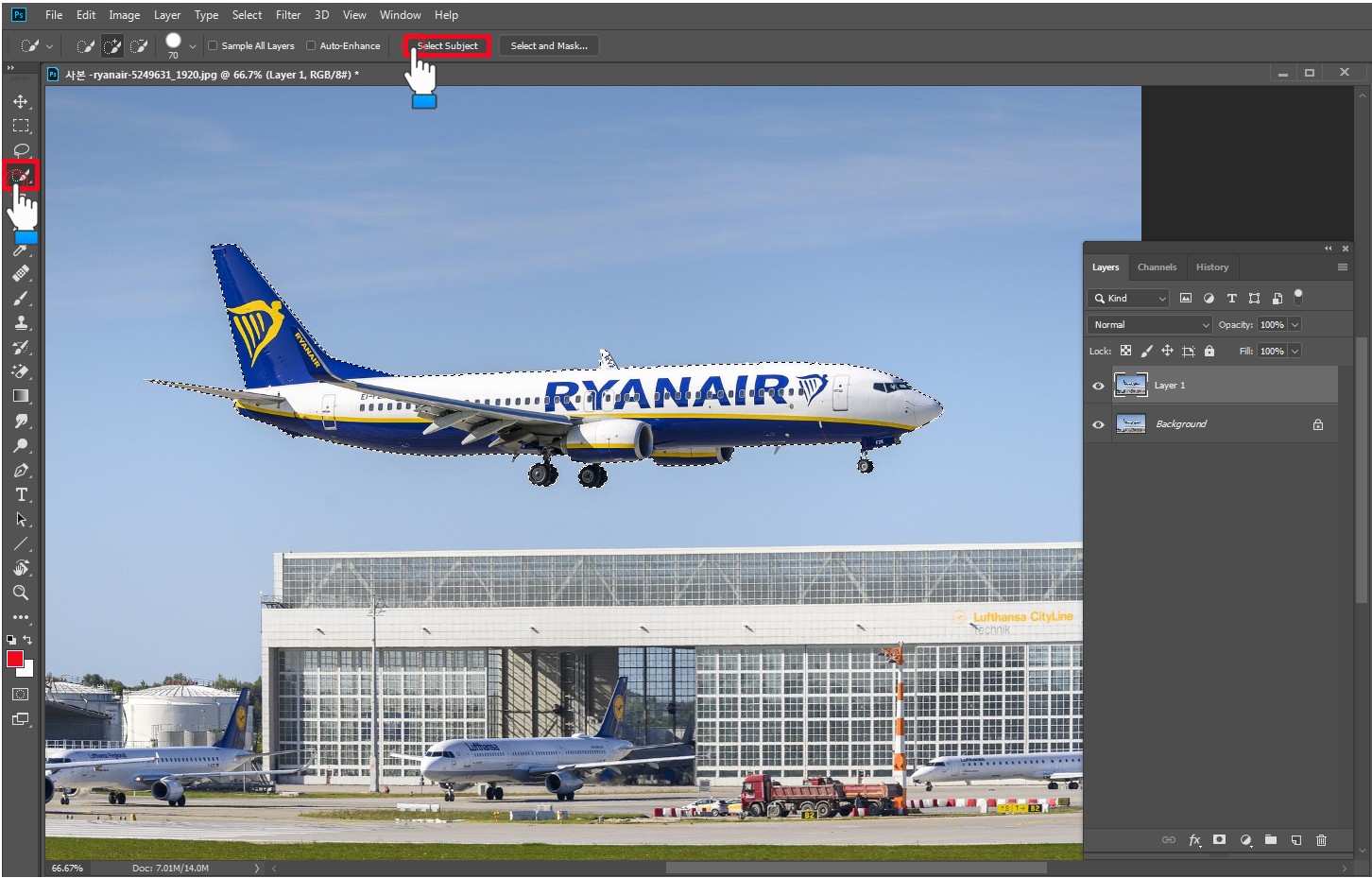Open the File menu

coord(54,15)
